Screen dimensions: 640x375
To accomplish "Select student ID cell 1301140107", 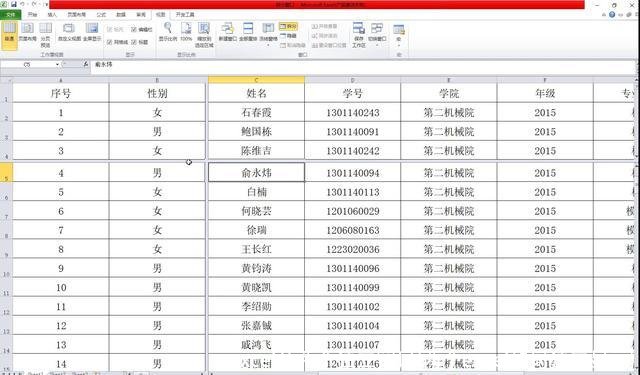I will [x=353, y=344].
